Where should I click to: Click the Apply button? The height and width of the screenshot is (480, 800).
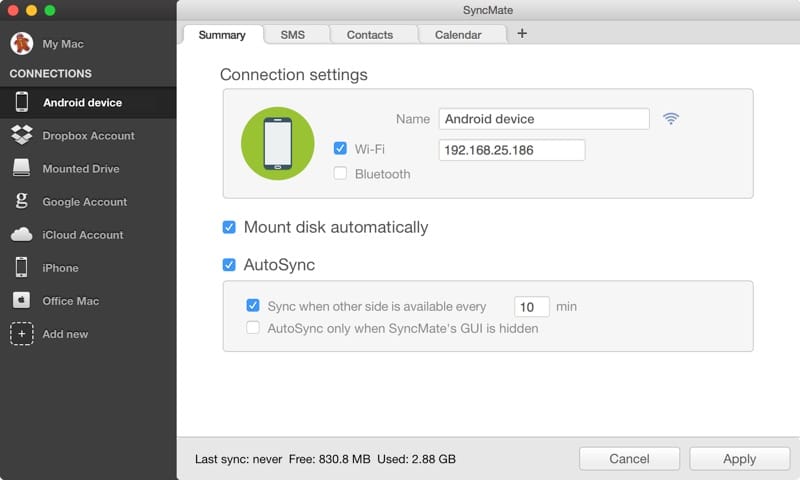tap(739, 459)
